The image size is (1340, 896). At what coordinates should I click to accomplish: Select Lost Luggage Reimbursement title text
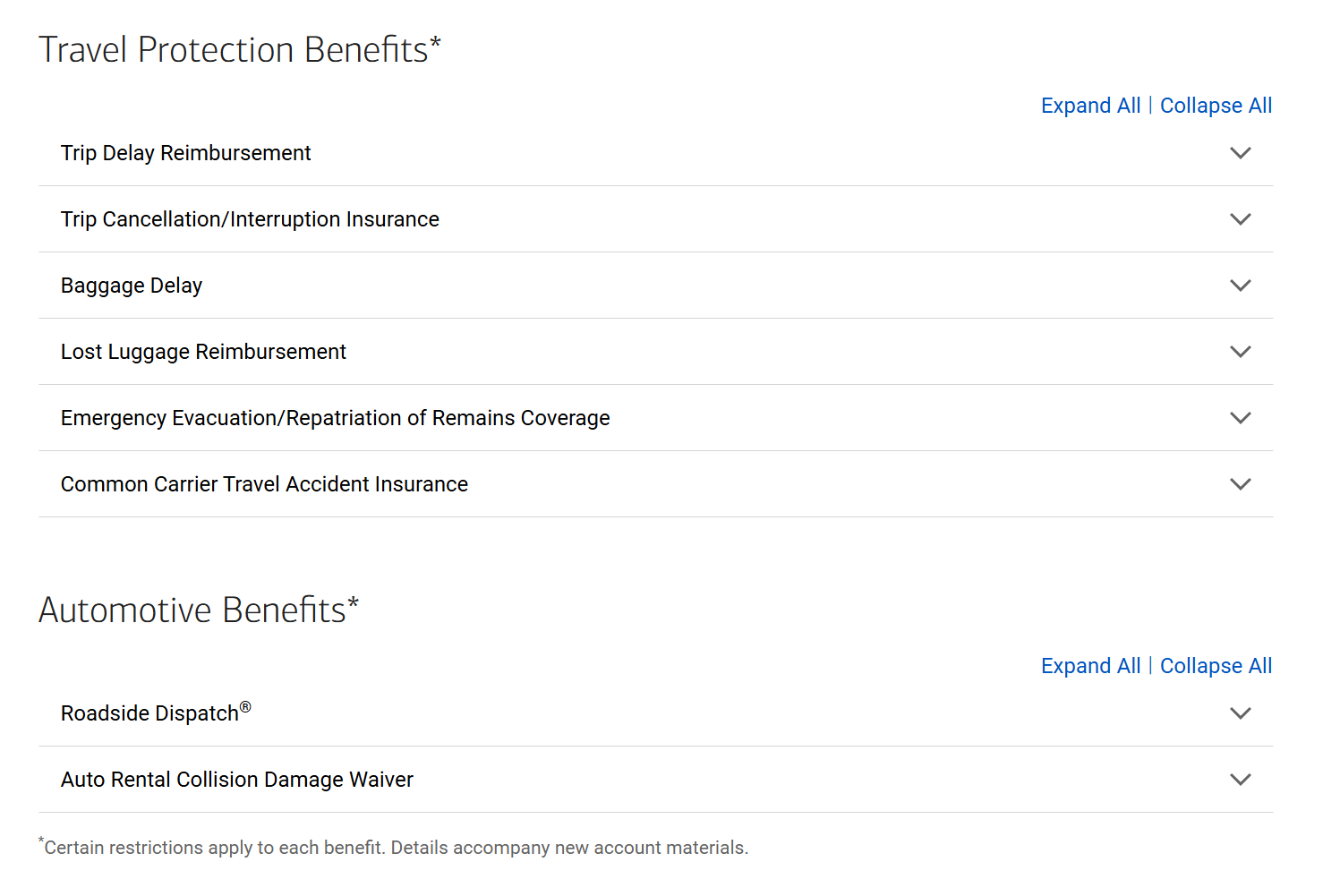(203, 352)
